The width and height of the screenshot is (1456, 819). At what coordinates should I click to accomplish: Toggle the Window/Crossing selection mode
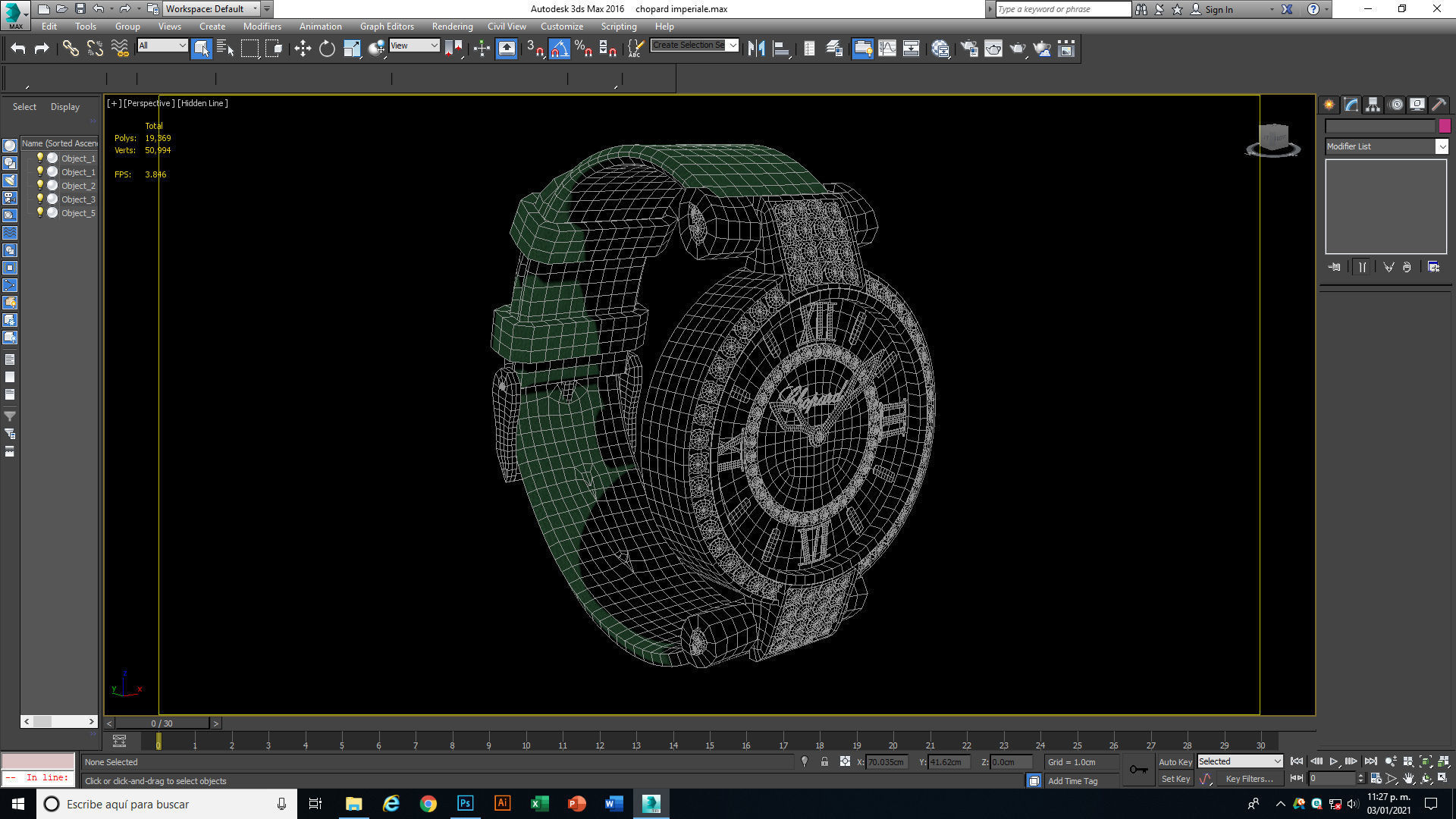(274, 49)
